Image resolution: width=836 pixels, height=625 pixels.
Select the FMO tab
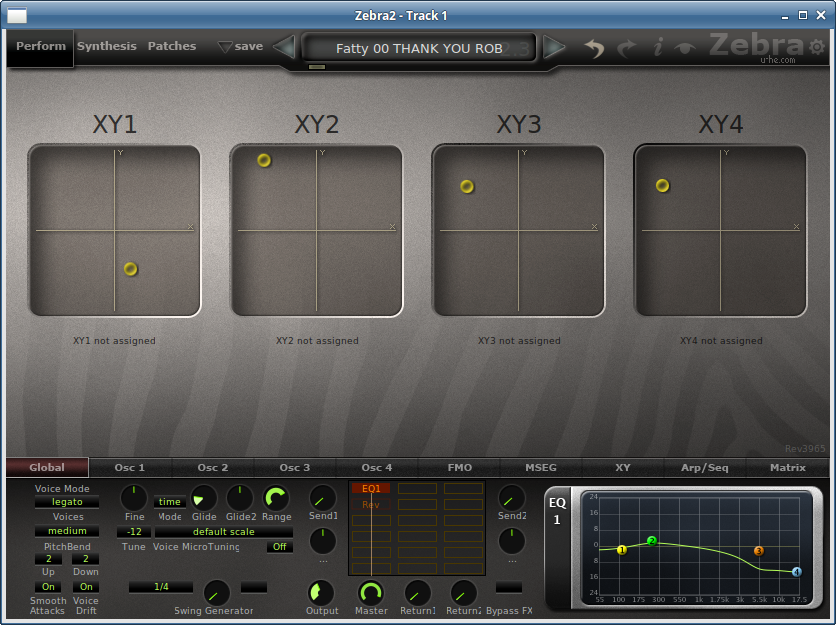(x=460, y=467)
